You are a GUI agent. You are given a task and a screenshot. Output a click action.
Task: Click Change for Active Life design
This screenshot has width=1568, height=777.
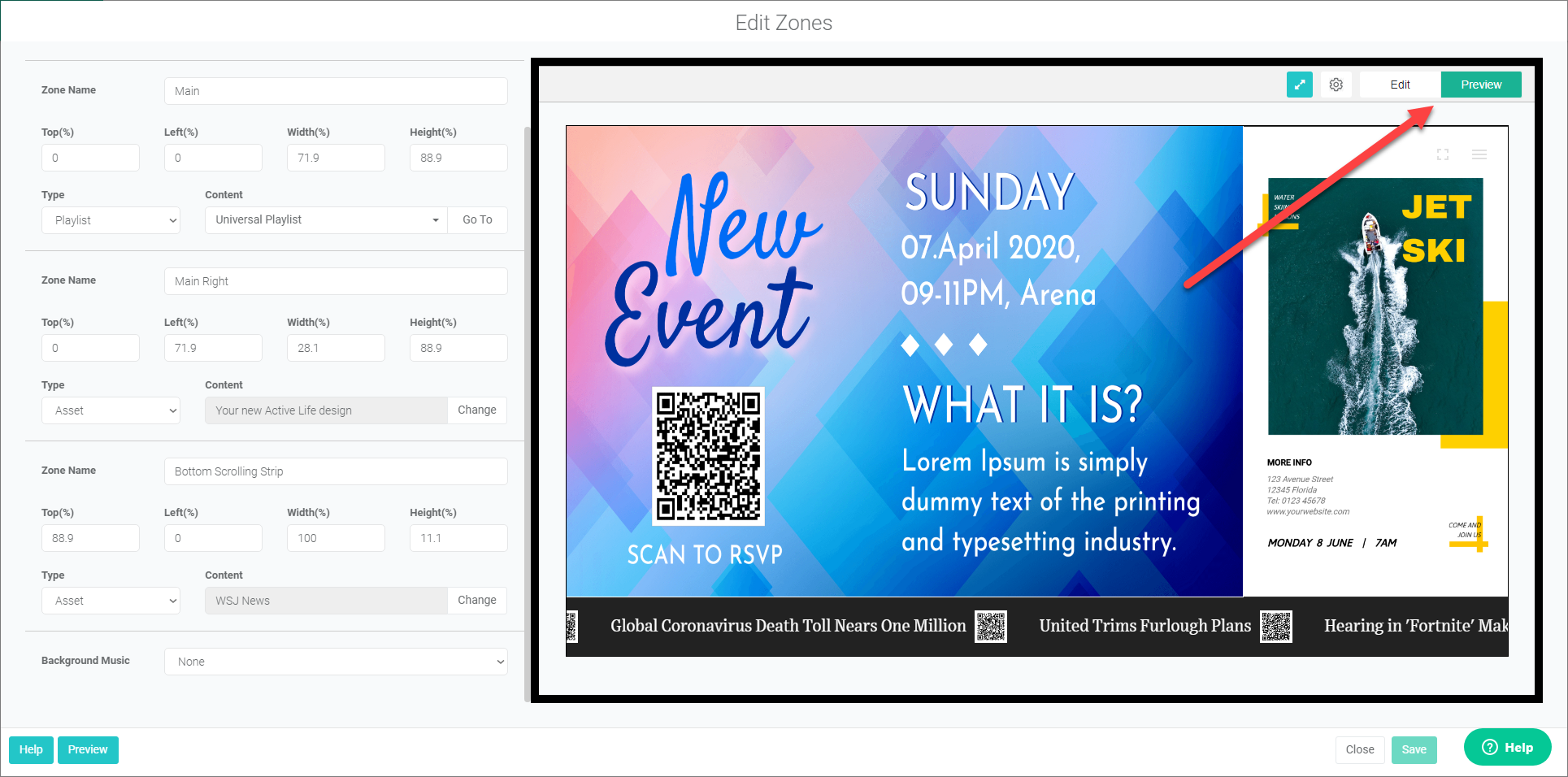point(477,410)
